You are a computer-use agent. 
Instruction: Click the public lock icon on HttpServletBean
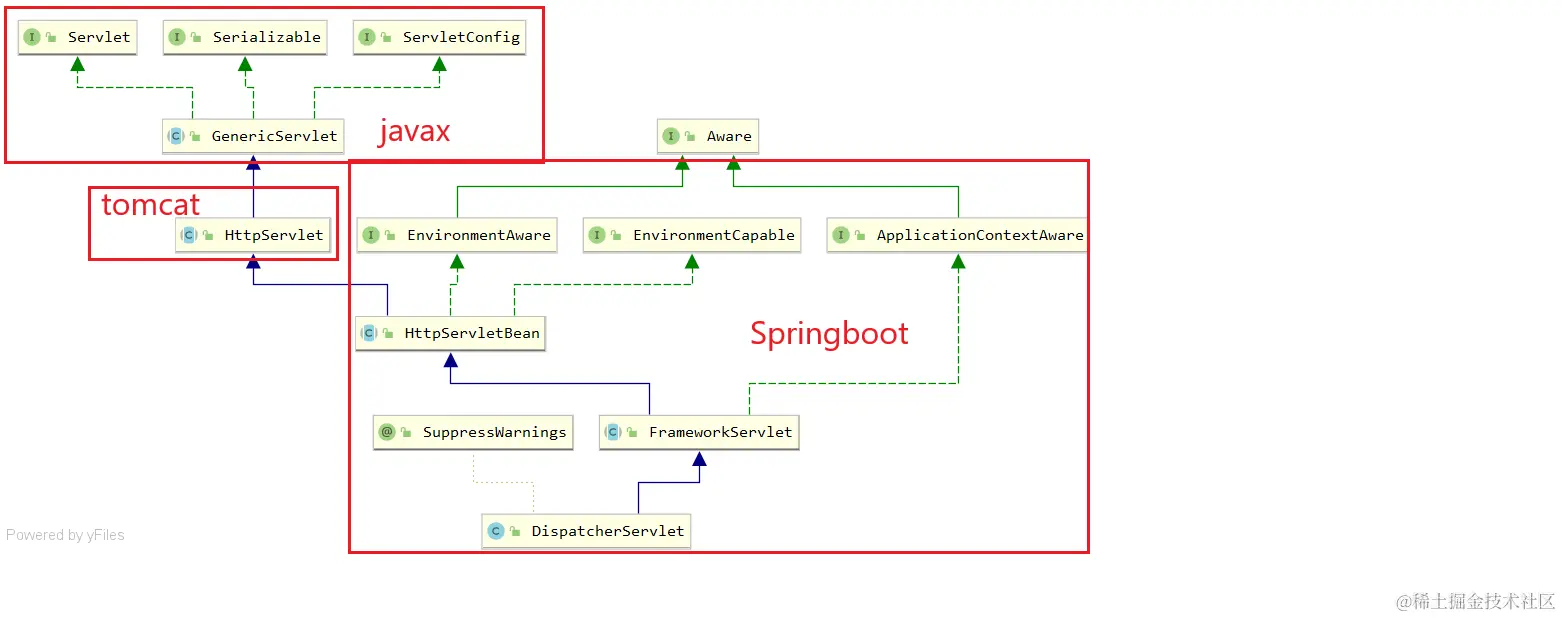point(388,333)
